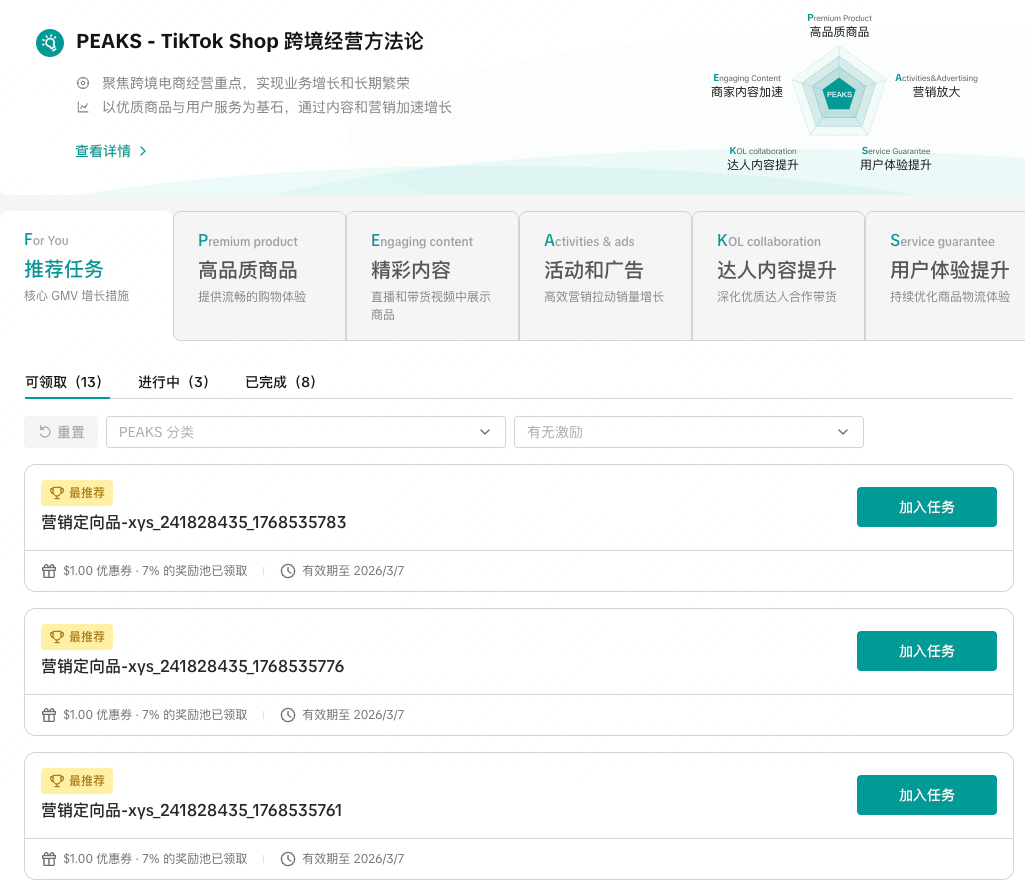Screen dimensions: 1025x889
Task: Click the PEAKS lightbulb logo icon
Action: [x=48, y=42]
